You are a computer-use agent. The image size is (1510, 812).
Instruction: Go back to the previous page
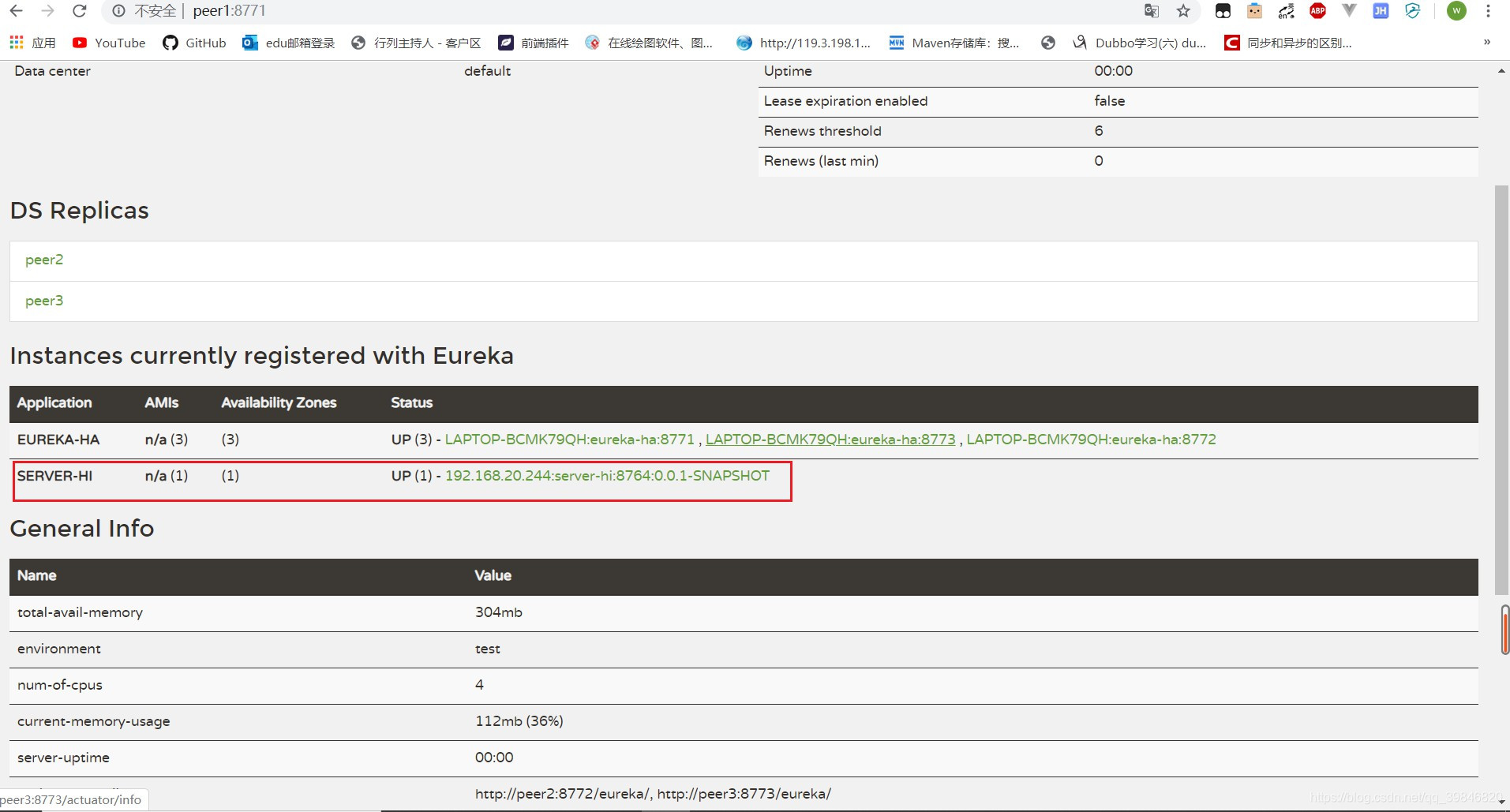pyautogui.click(x=16, y=11)
